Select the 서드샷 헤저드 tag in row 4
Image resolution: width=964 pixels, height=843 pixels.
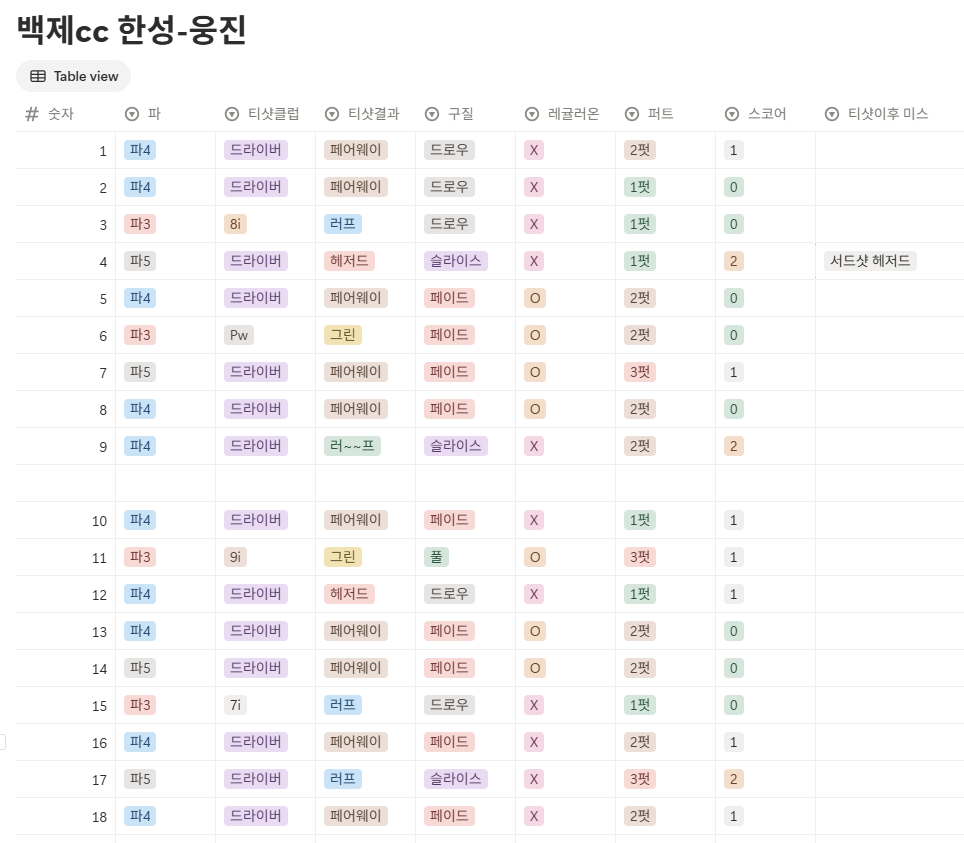[870, 261]
